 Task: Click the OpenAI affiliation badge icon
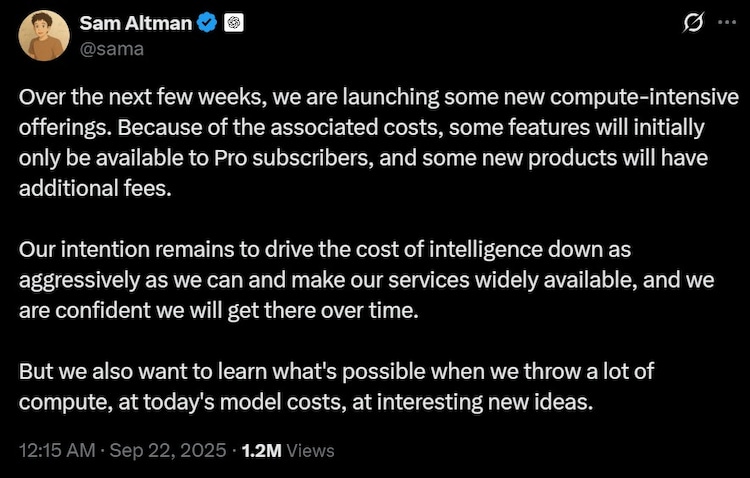click(x=234, y=22)
